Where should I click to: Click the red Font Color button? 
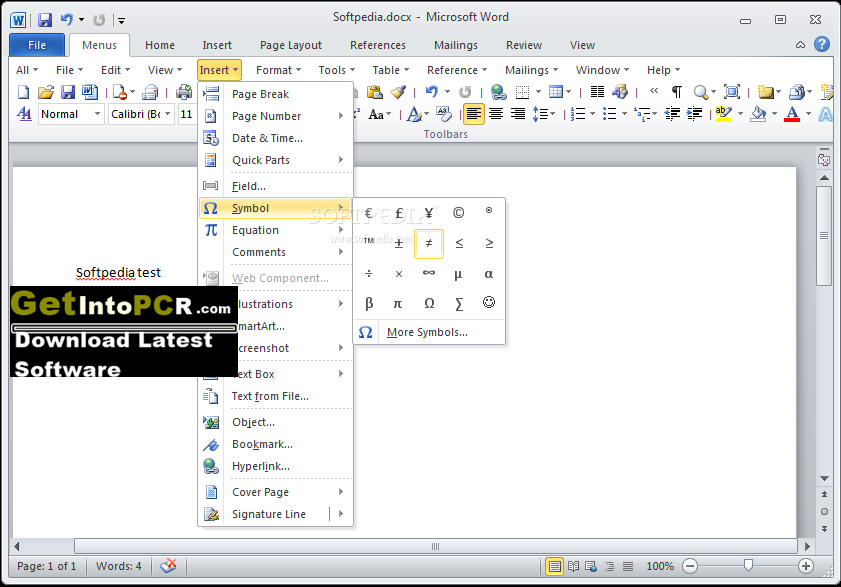[x=792, y=114]
